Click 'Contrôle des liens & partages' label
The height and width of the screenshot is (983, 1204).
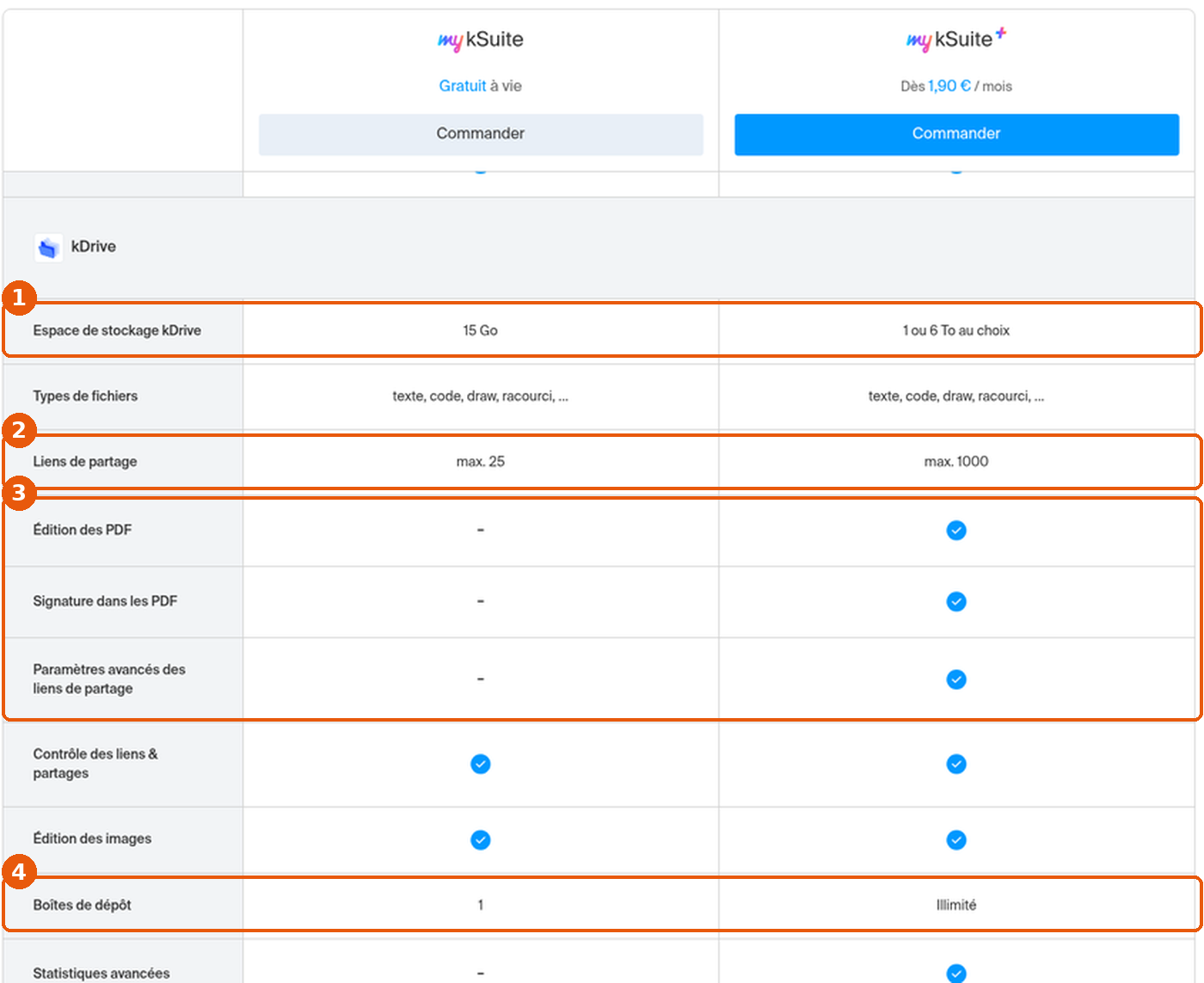pos(95,764)
